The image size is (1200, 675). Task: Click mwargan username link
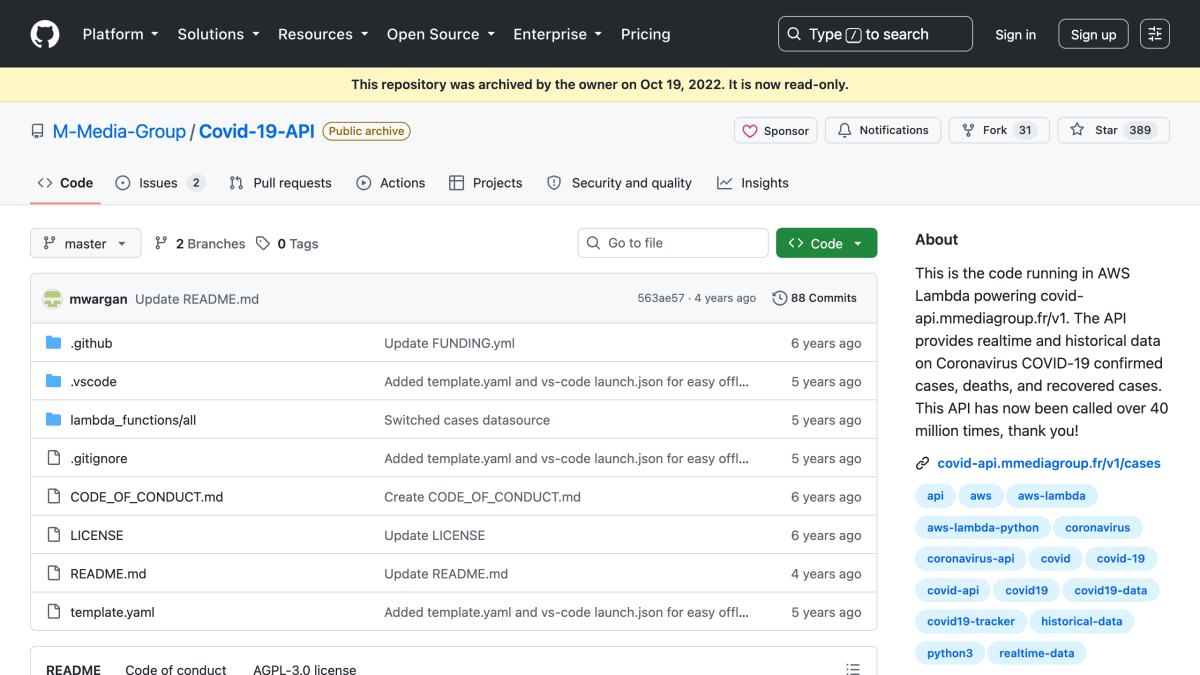pyautogui.click(x=98, y=298)
